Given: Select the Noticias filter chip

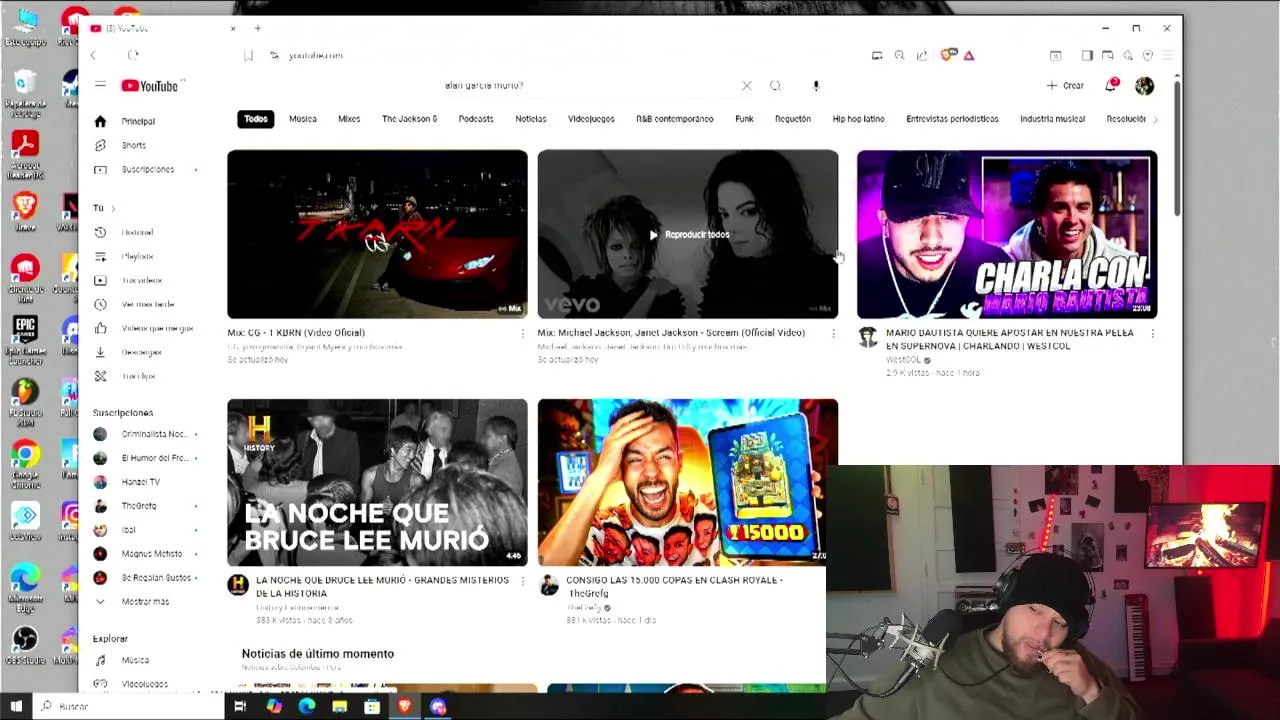Looking at the screenshot, I should tap(531, 119).
